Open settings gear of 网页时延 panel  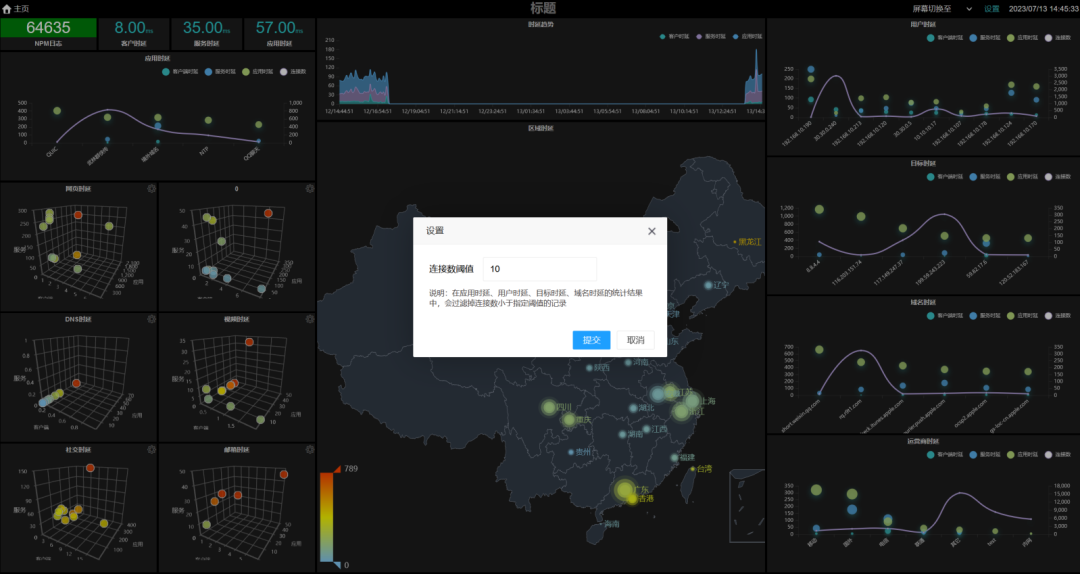(x=152, y=188)
